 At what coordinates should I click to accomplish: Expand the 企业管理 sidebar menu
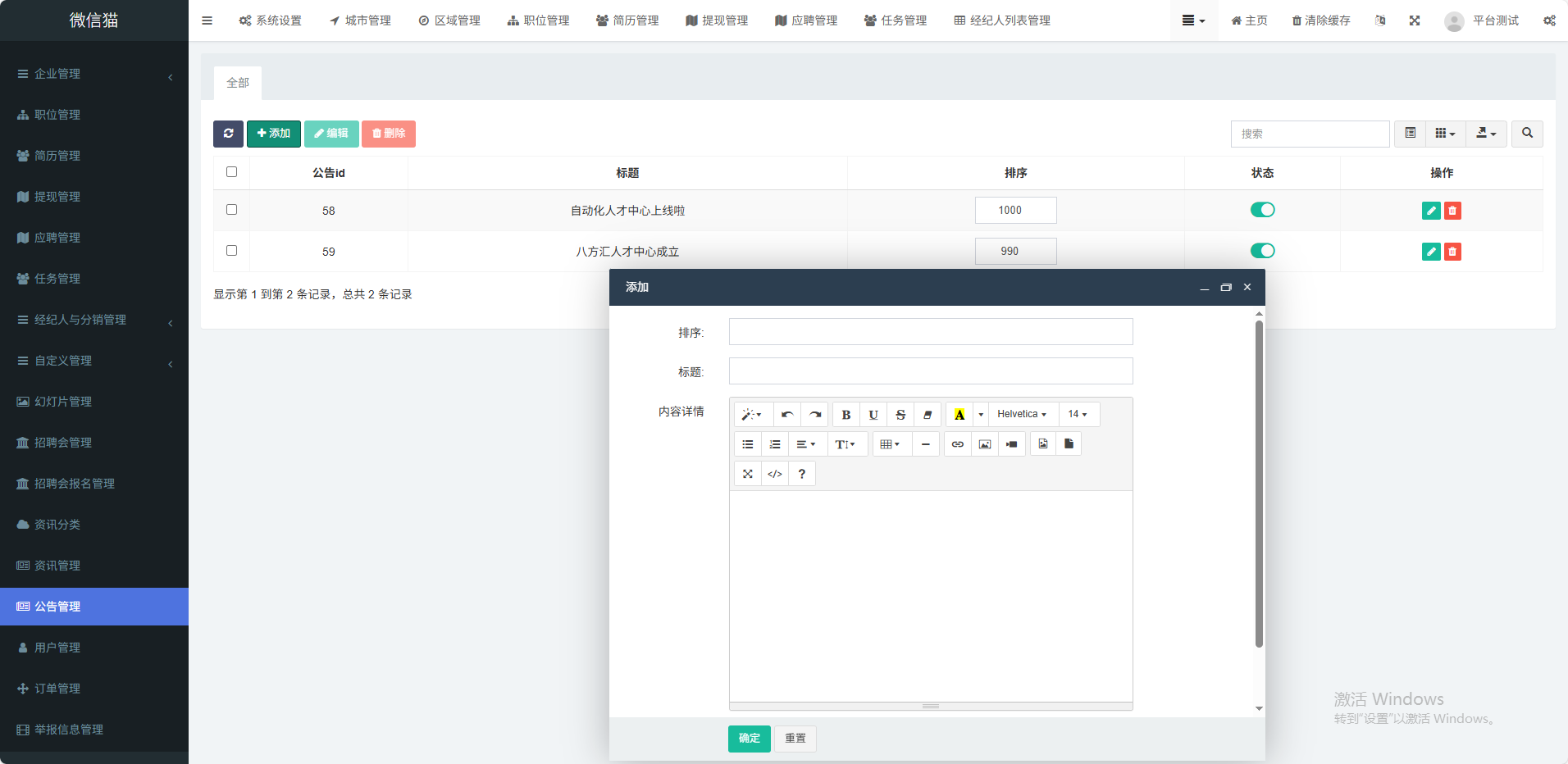pyautogui.click(x=94, y=74)
